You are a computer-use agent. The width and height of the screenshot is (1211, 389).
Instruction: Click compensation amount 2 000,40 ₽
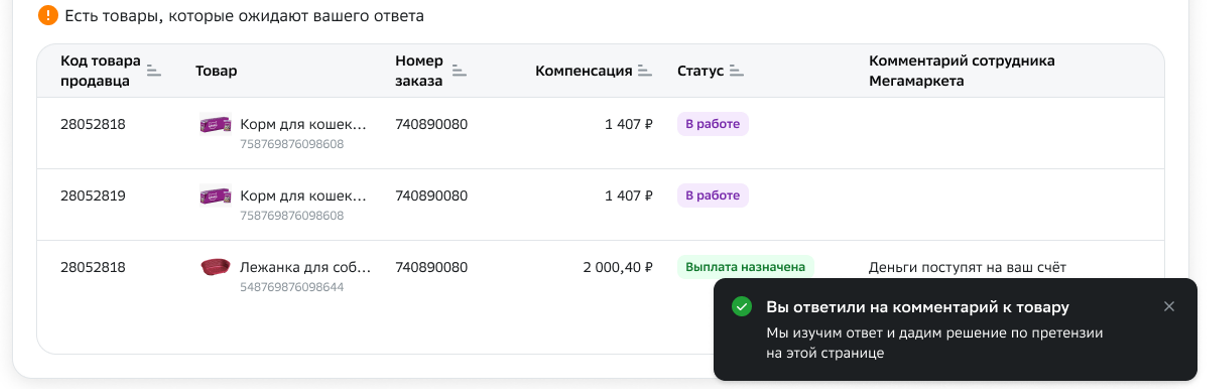[618, 267]
